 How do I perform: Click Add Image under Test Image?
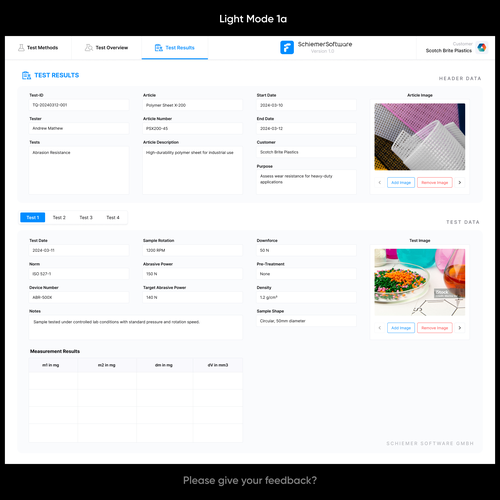point(401,328)
